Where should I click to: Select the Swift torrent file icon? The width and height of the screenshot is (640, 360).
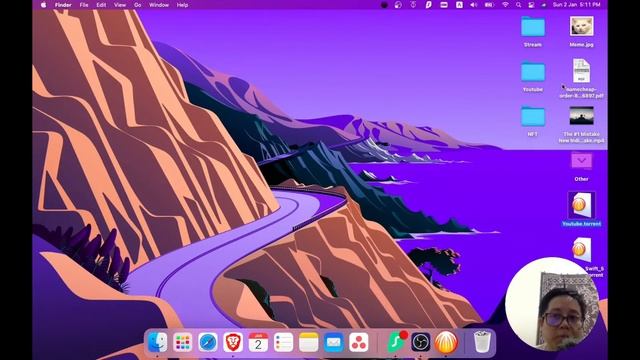tap(581, 250)
